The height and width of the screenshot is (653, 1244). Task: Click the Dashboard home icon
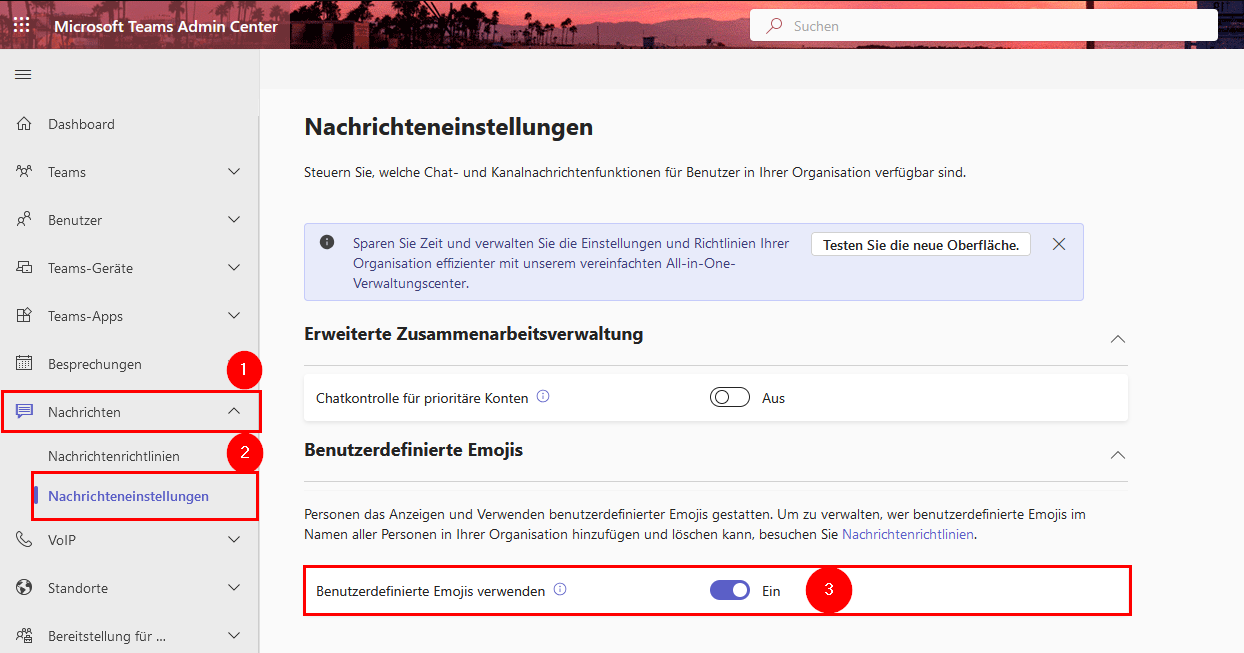[25, 124]
